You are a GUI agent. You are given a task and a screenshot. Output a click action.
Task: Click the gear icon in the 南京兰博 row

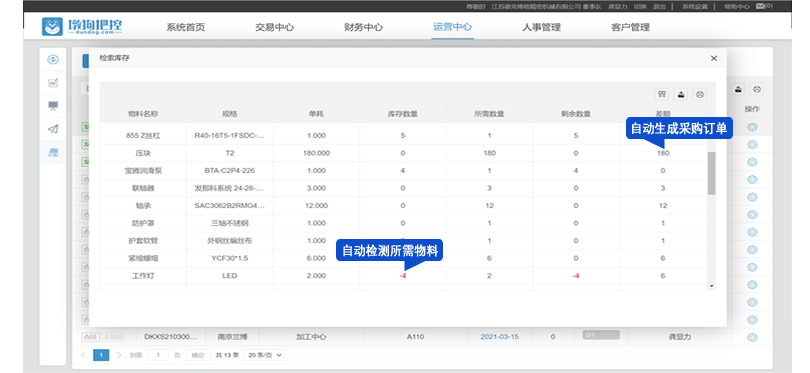tap(752, 337)
